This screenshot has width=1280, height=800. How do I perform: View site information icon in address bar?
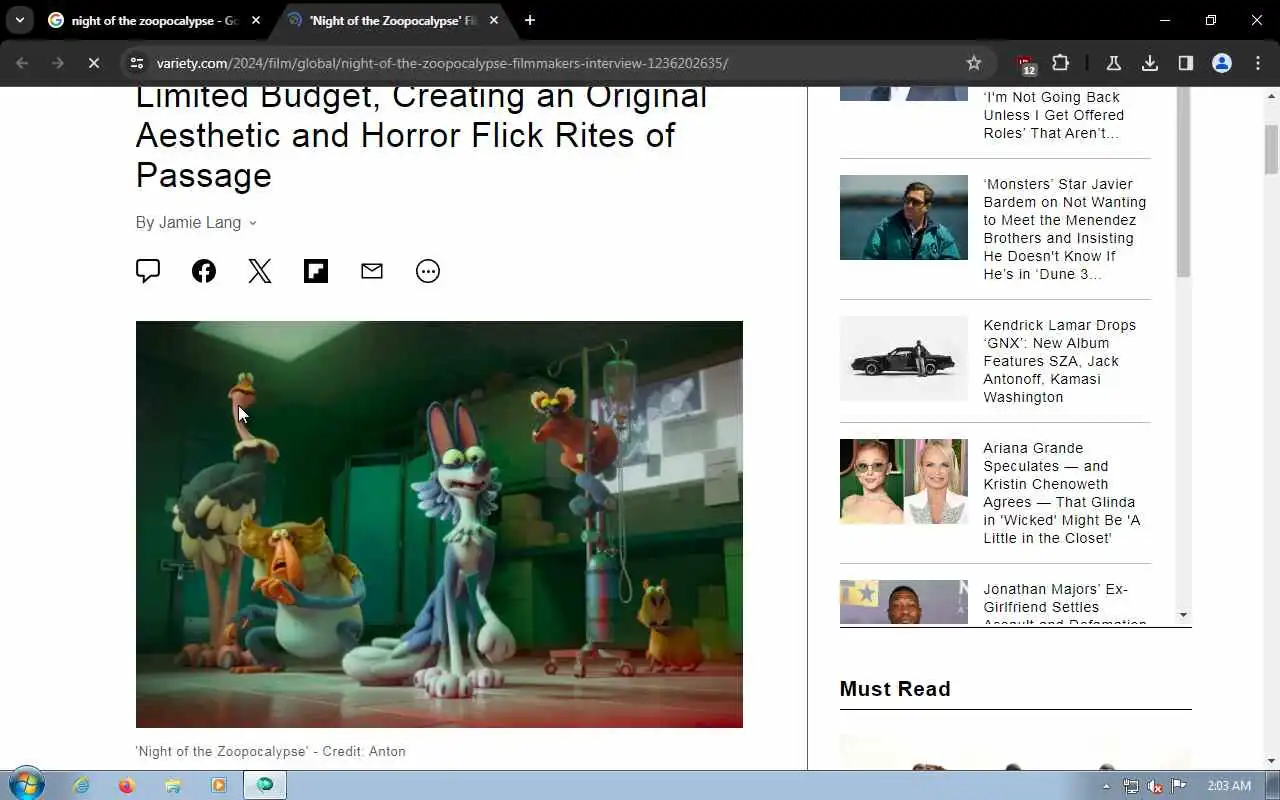pyautogui.click(x=137, y=63)
